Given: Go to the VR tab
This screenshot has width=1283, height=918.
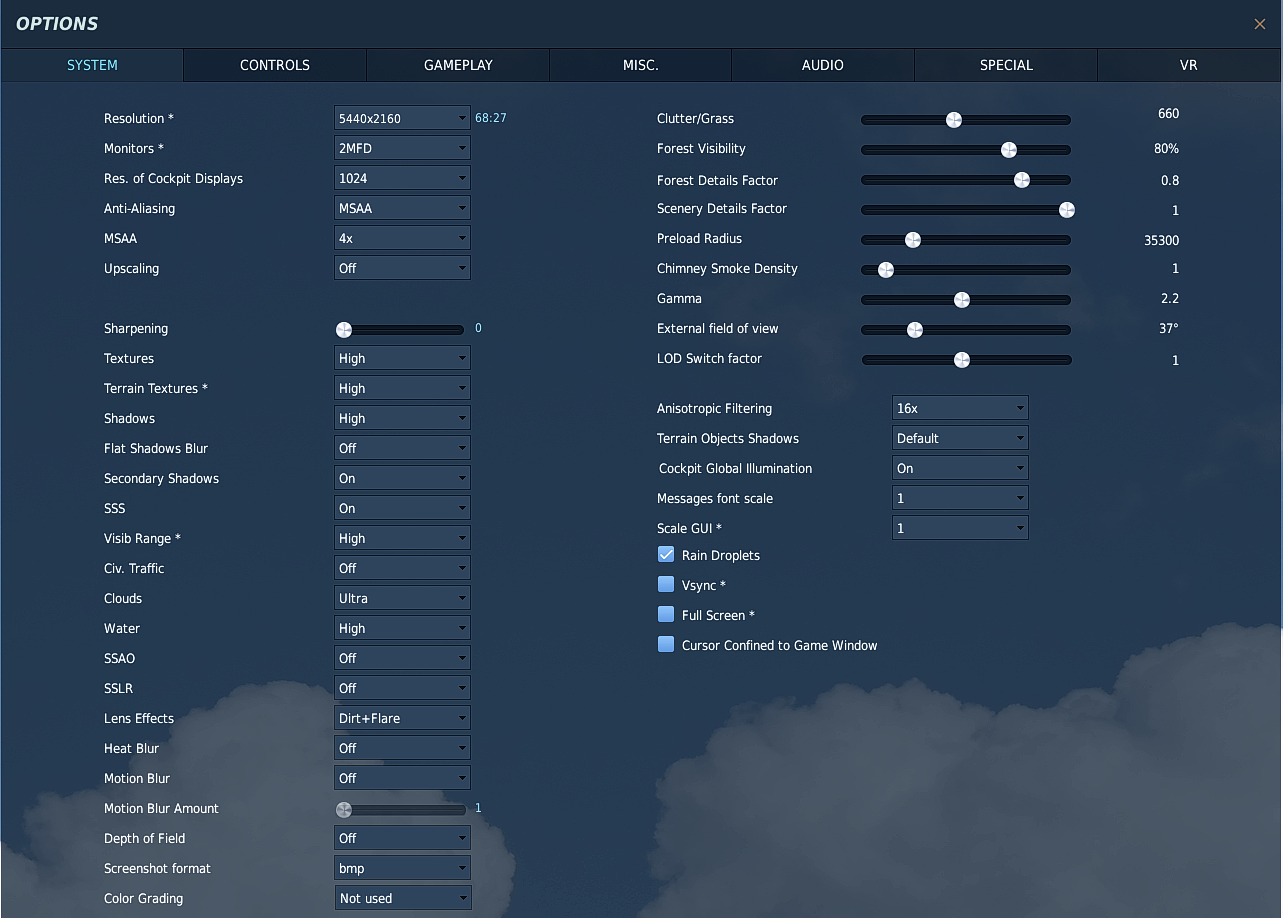Looking at the screenshot, I should pyautogui.click(x=1188, y=65).
